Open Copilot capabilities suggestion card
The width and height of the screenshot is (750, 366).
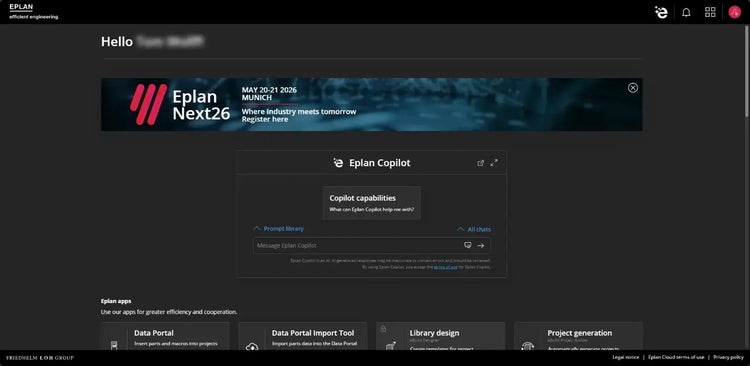pos(372,203)
